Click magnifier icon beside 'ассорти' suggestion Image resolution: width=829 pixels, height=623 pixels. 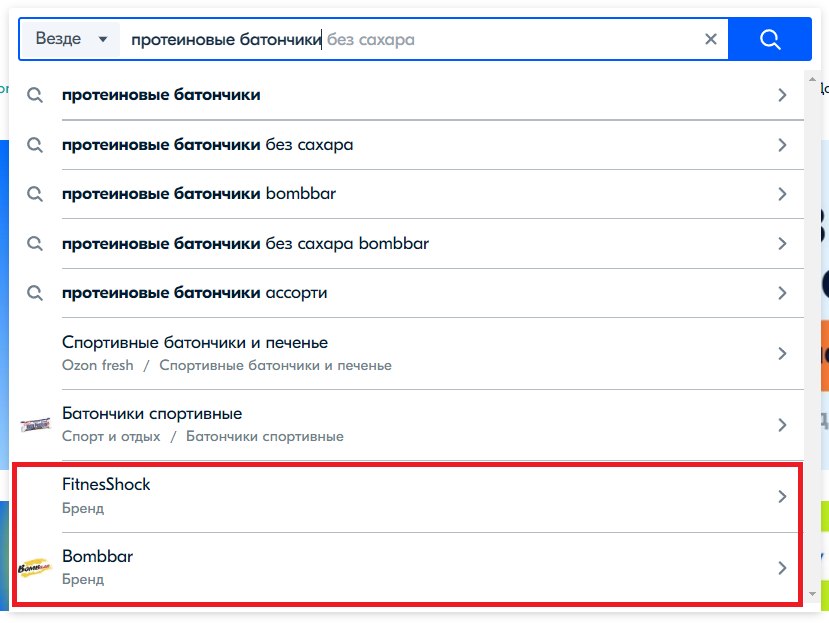[35, 293]
